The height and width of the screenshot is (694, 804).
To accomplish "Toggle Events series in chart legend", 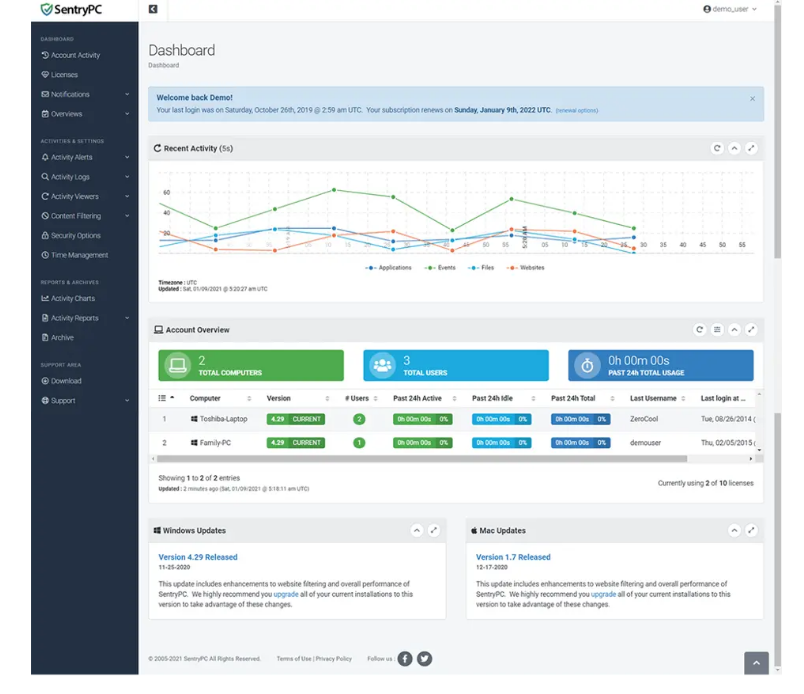I will [440, 268].
